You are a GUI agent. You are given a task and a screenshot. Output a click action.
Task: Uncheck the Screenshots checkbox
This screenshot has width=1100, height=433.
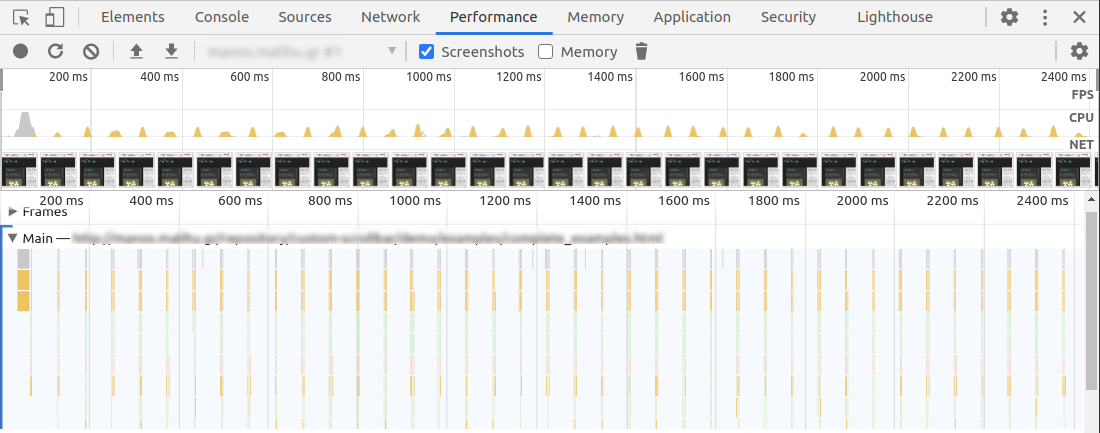[427, 51]
